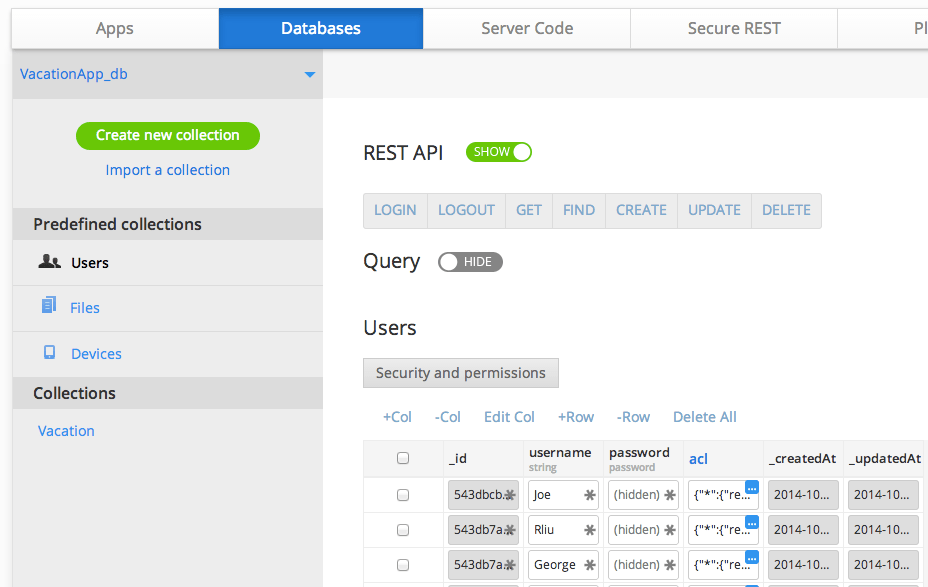928x587 pixels.
Task: Select the Vacation collection
Action: (66, 430)
